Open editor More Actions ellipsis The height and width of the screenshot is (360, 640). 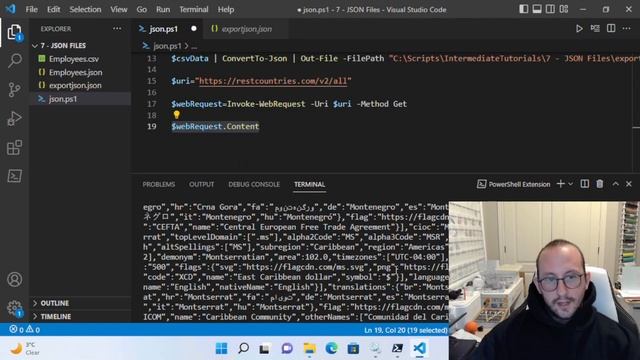coord(627,29)
